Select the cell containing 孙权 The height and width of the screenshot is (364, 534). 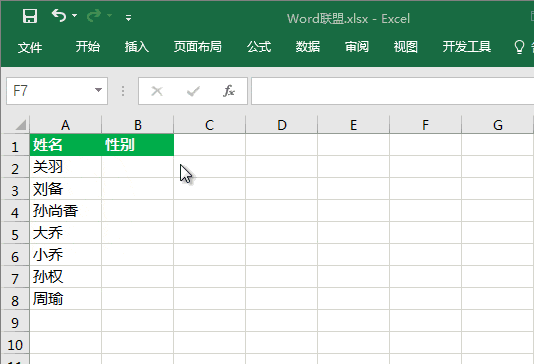[x=66, y=277]
